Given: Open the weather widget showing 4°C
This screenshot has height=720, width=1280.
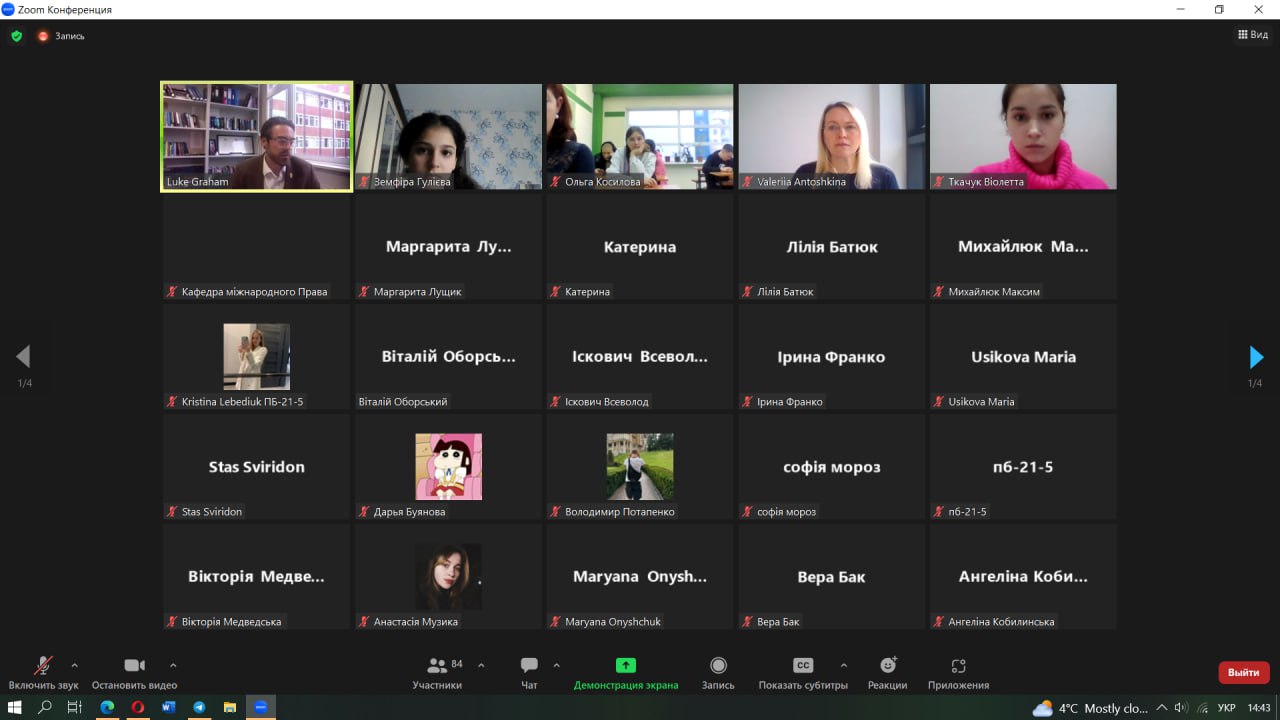Looking at the screenshot, I should coord(1089,708).
